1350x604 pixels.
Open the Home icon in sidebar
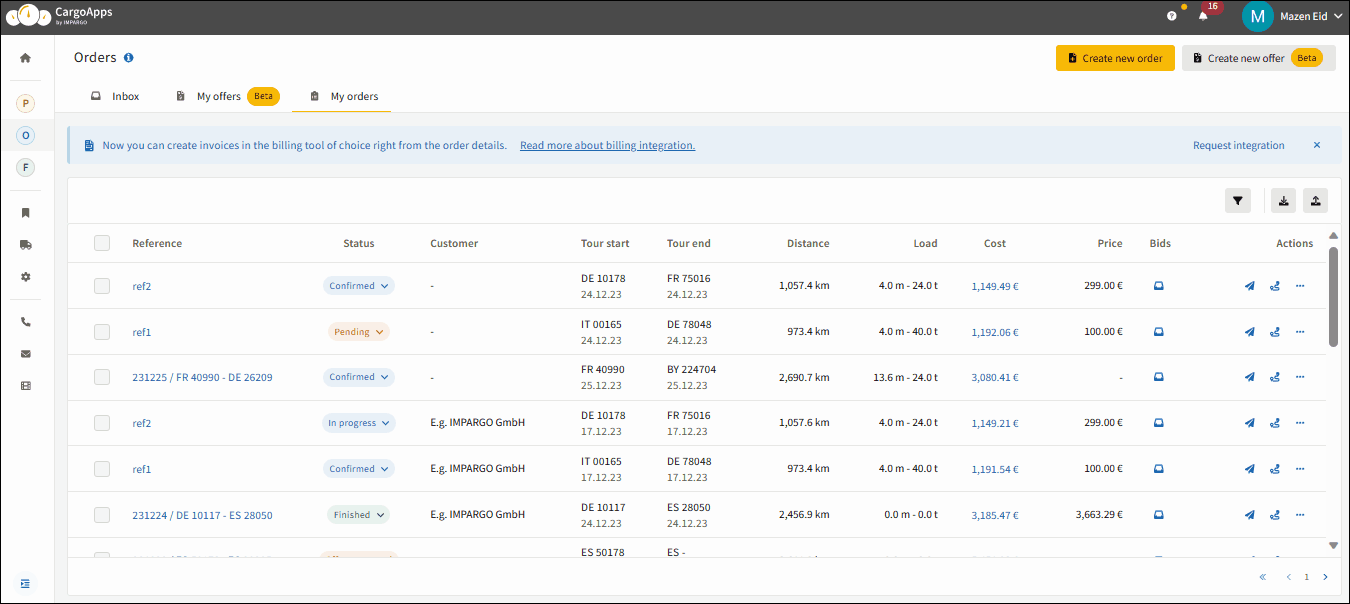coord(26,58)
